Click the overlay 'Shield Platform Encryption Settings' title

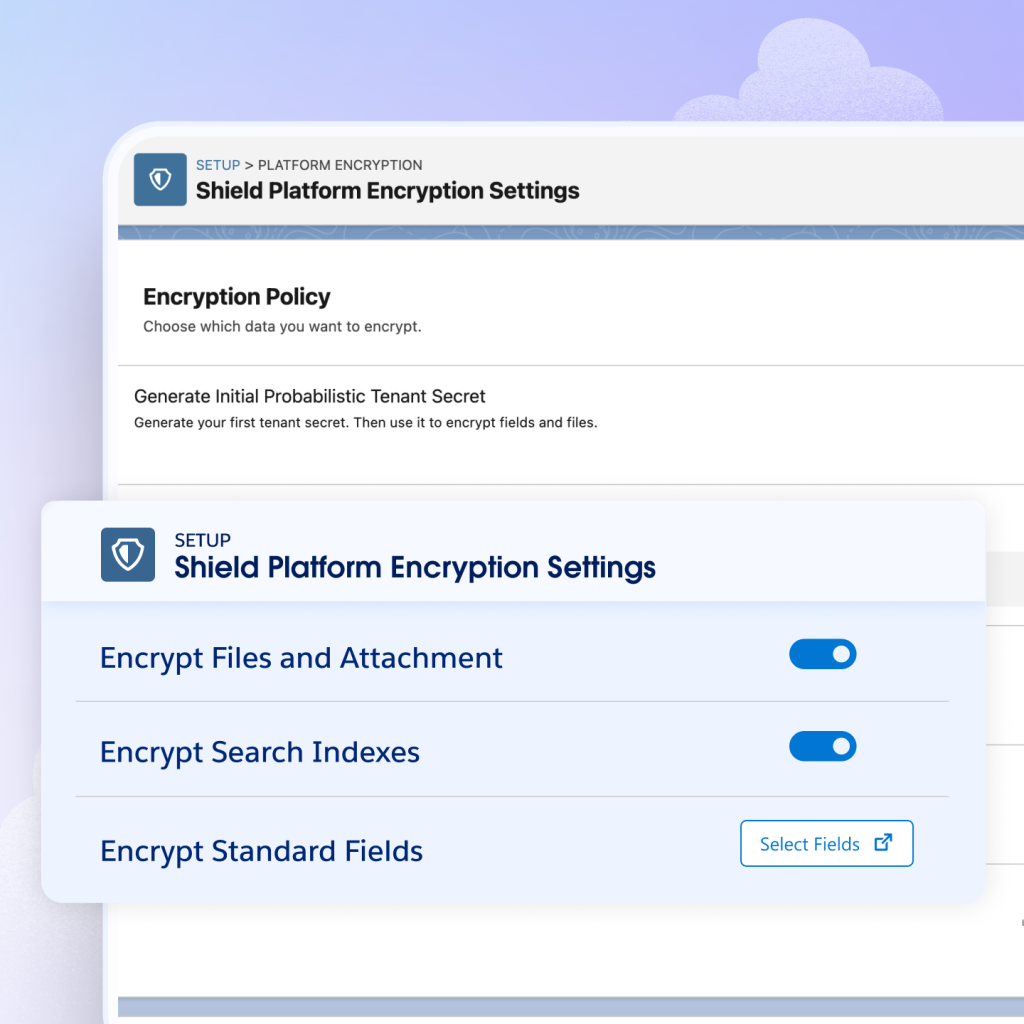415,568
